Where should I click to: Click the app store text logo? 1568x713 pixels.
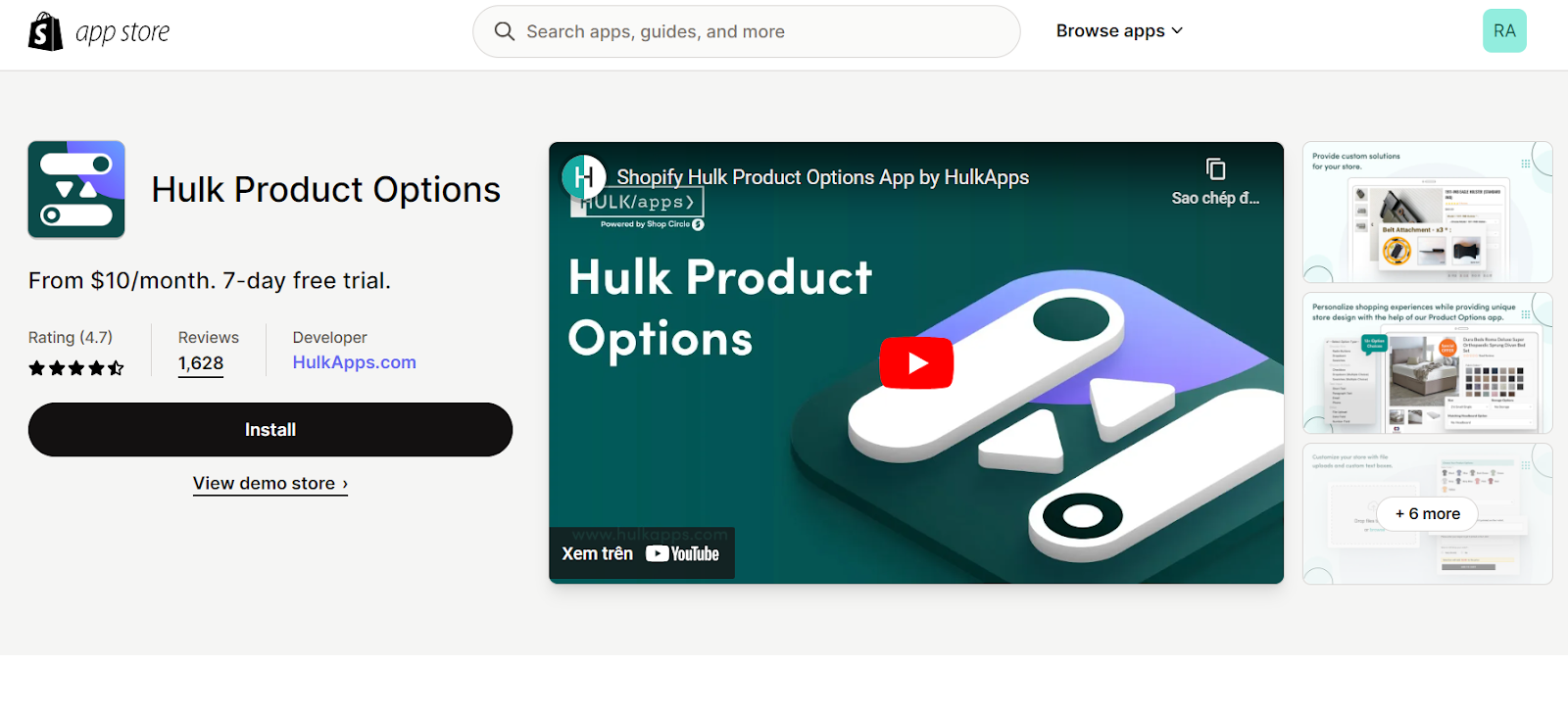pos(122,32)
